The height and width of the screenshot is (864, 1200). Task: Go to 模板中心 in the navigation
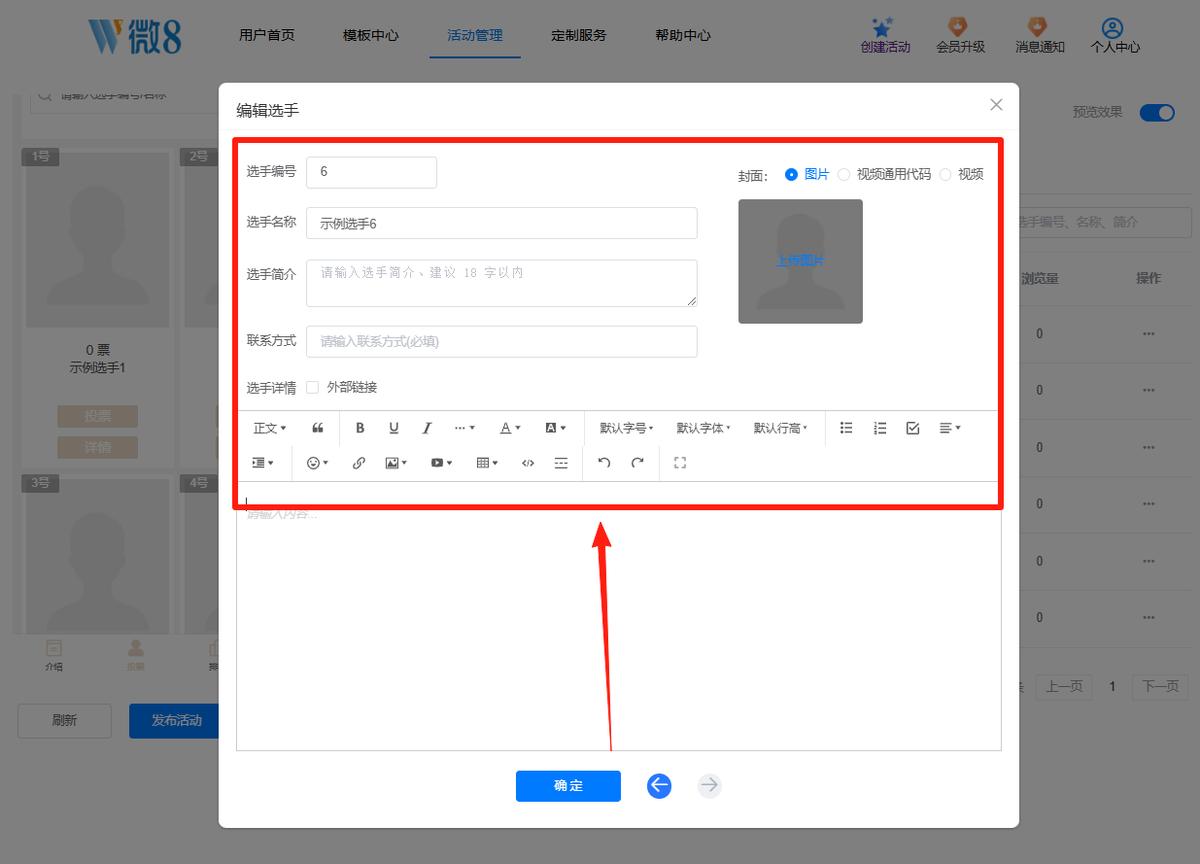pos(371,35)
